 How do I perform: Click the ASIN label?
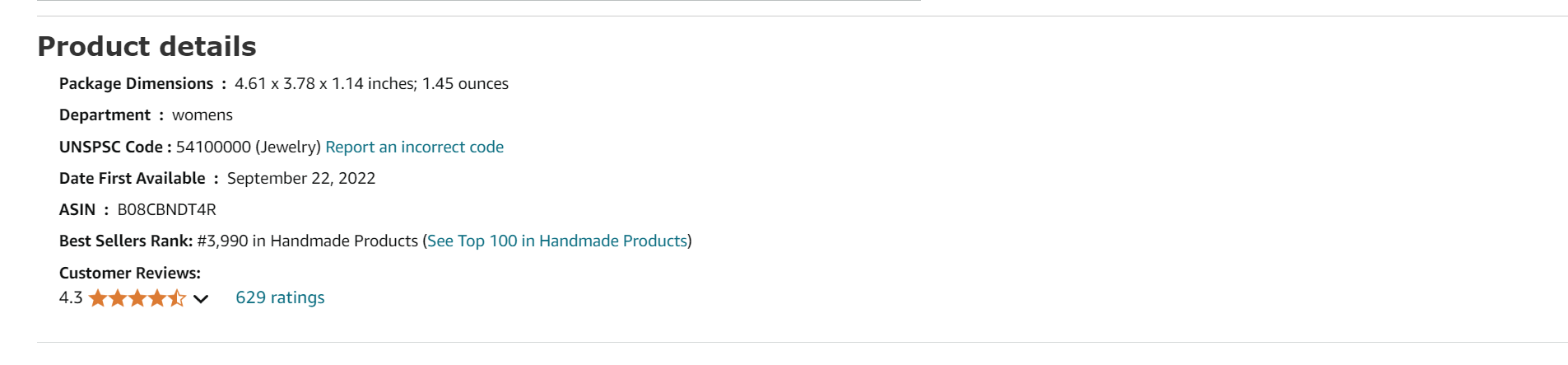tap(77, 209)
